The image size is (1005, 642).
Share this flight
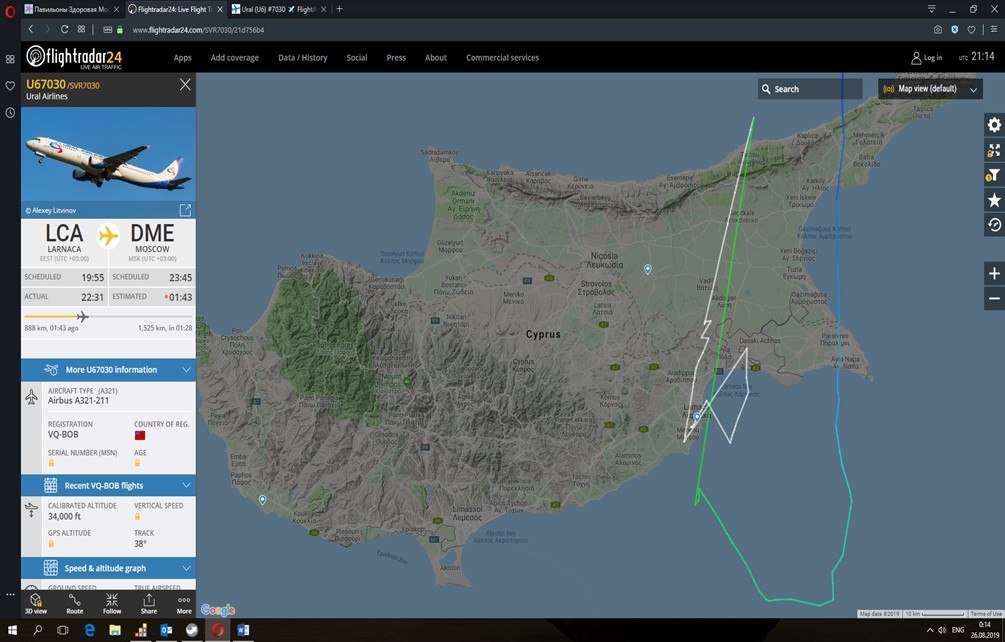pyautogui.click(x=149, y=603)
